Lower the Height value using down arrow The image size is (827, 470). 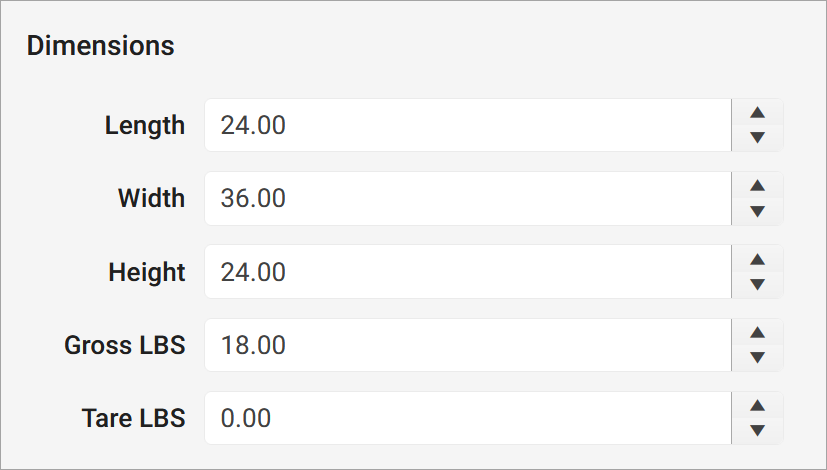[757, 284]
